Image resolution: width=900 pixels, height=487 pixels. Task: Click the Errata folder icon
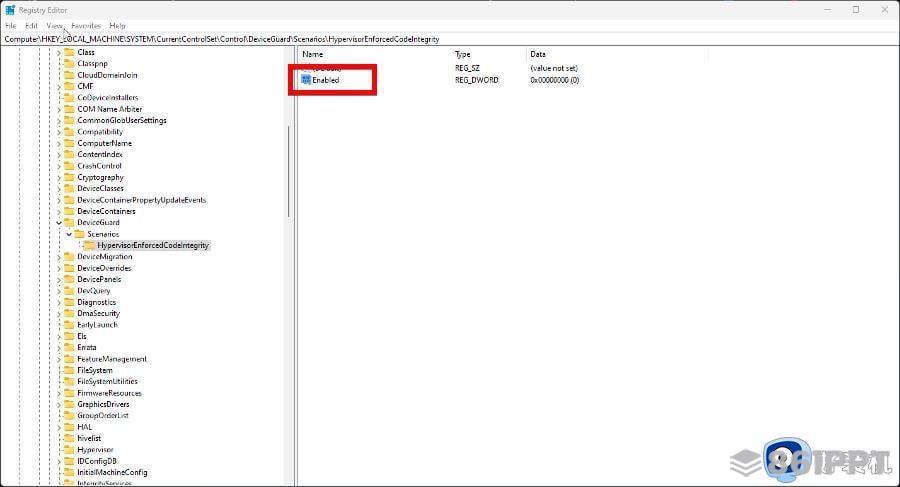(69, 347)
